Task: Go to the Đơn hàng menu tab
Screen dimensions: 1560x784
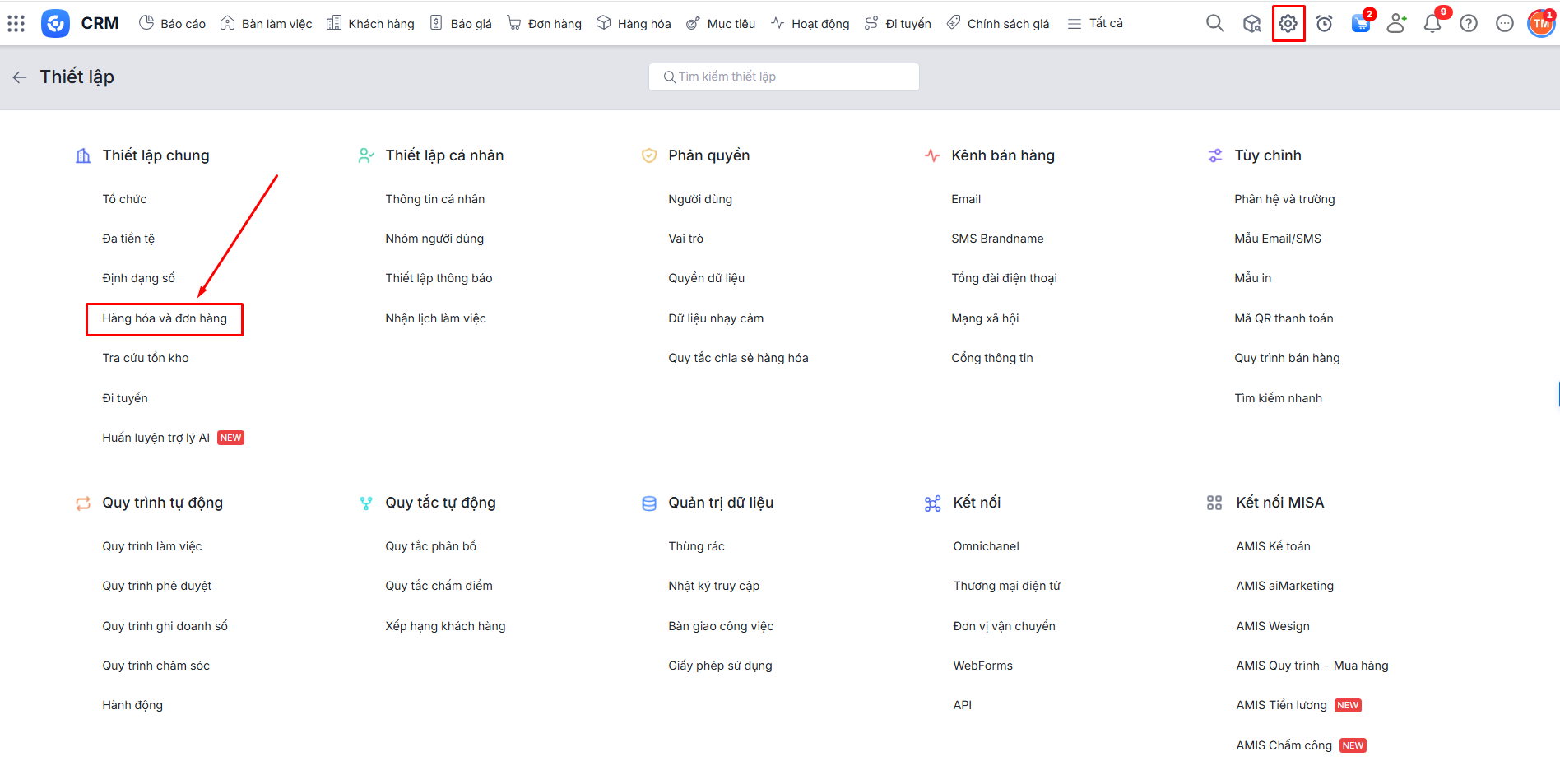Action: click(545, 24)
